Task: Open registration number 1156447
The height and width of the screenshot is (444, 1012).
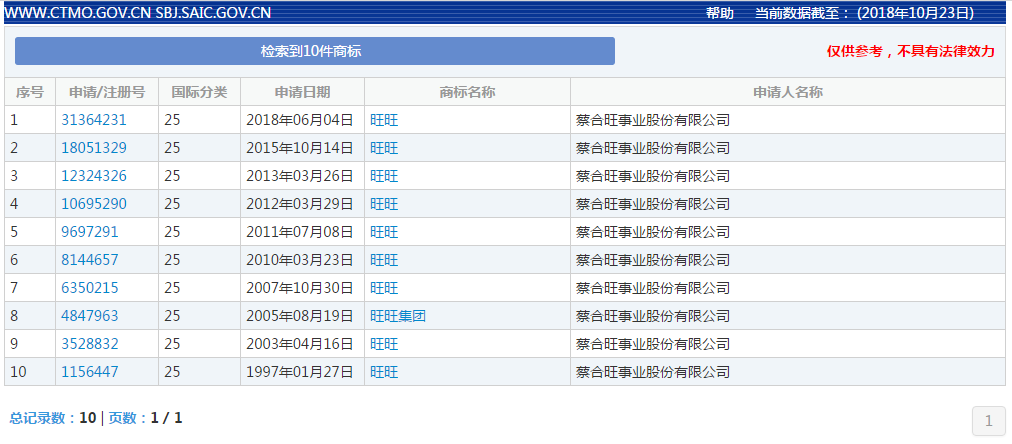Action: pos(90,372)
